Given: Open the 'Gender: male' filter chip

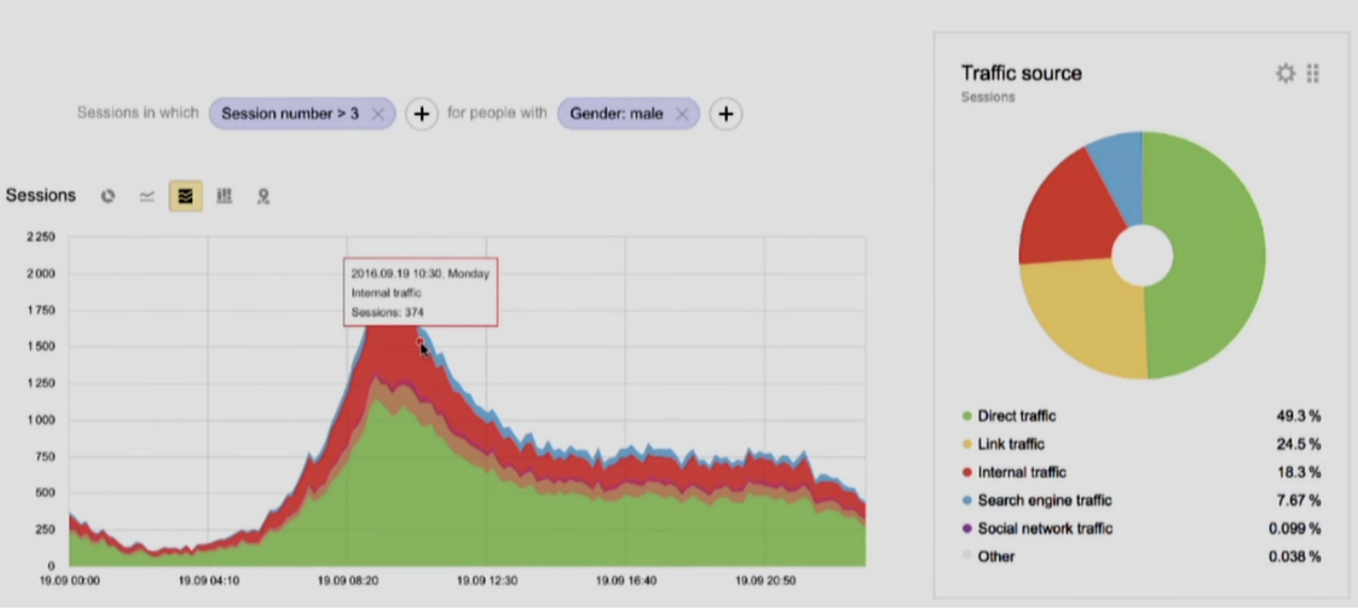Looking at the screenshot, I should click(x=615, y=113).
